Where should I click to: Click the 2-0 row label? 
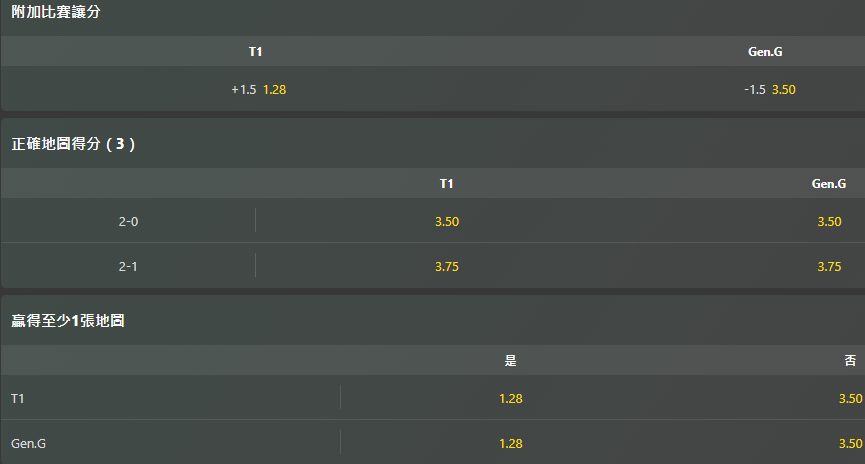tap(128, 221)
